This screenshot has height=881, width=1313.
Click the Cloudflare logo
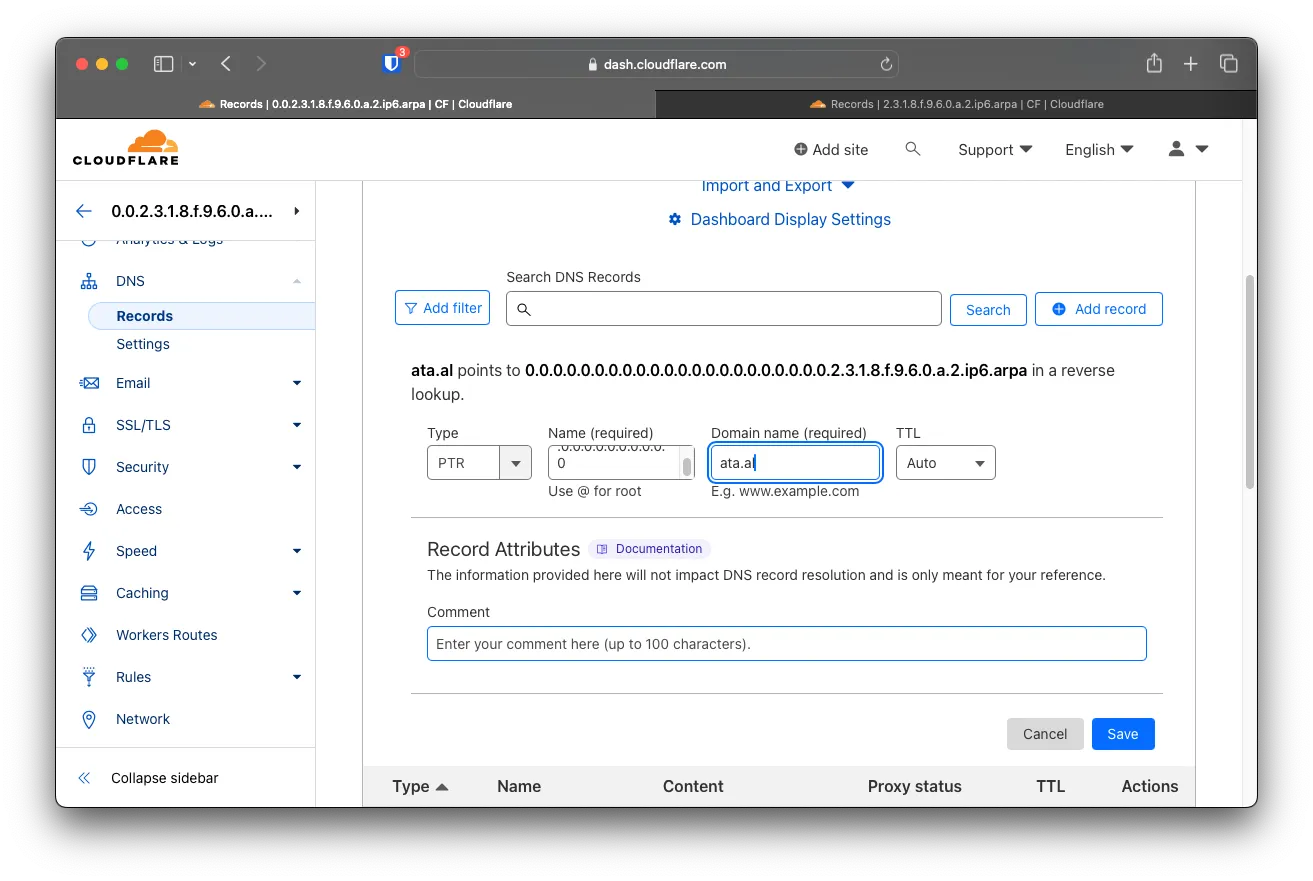[x=126, y=148]
